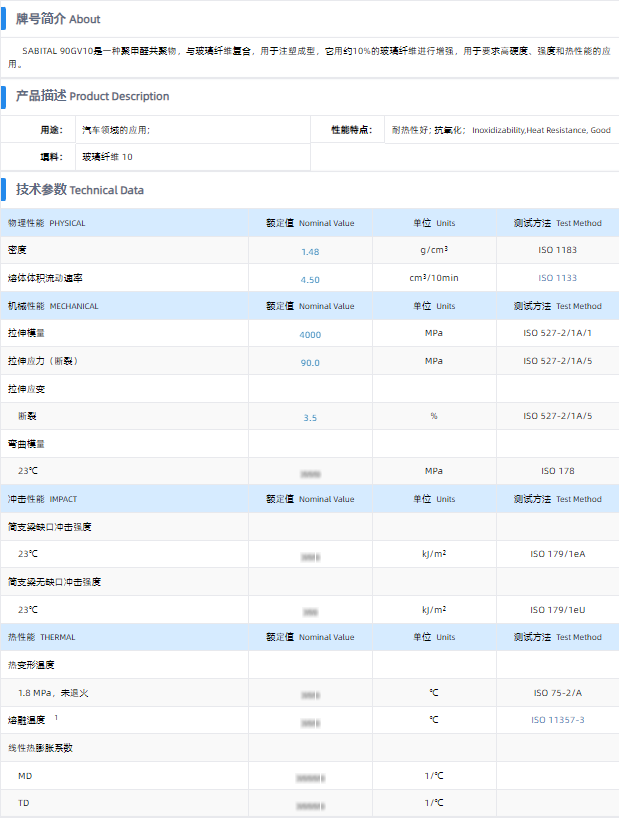This screenshot has width=619, height=818.
Task: Click the ISO 179/1eA test method cell
Action: point(557,554)
